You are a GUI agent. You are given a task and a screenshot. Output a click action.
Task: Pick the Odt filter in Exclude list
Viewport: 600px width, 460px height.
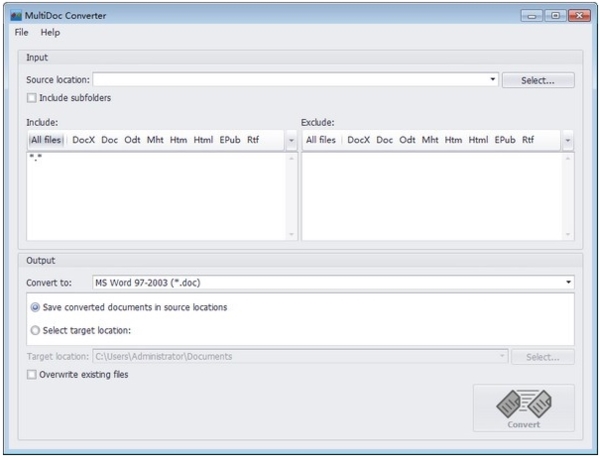point(407,139)
